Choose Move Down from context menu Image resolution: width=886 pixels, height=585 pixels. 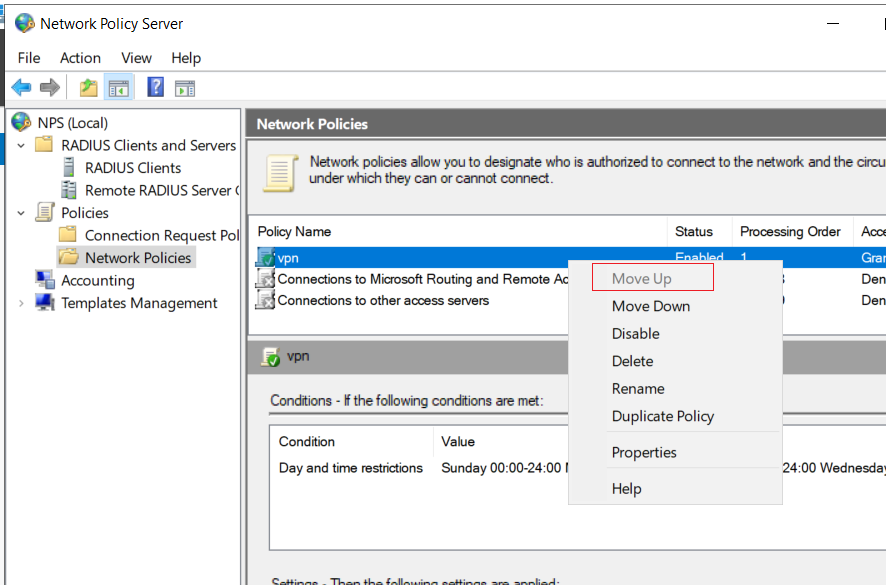tap(651, 306)
